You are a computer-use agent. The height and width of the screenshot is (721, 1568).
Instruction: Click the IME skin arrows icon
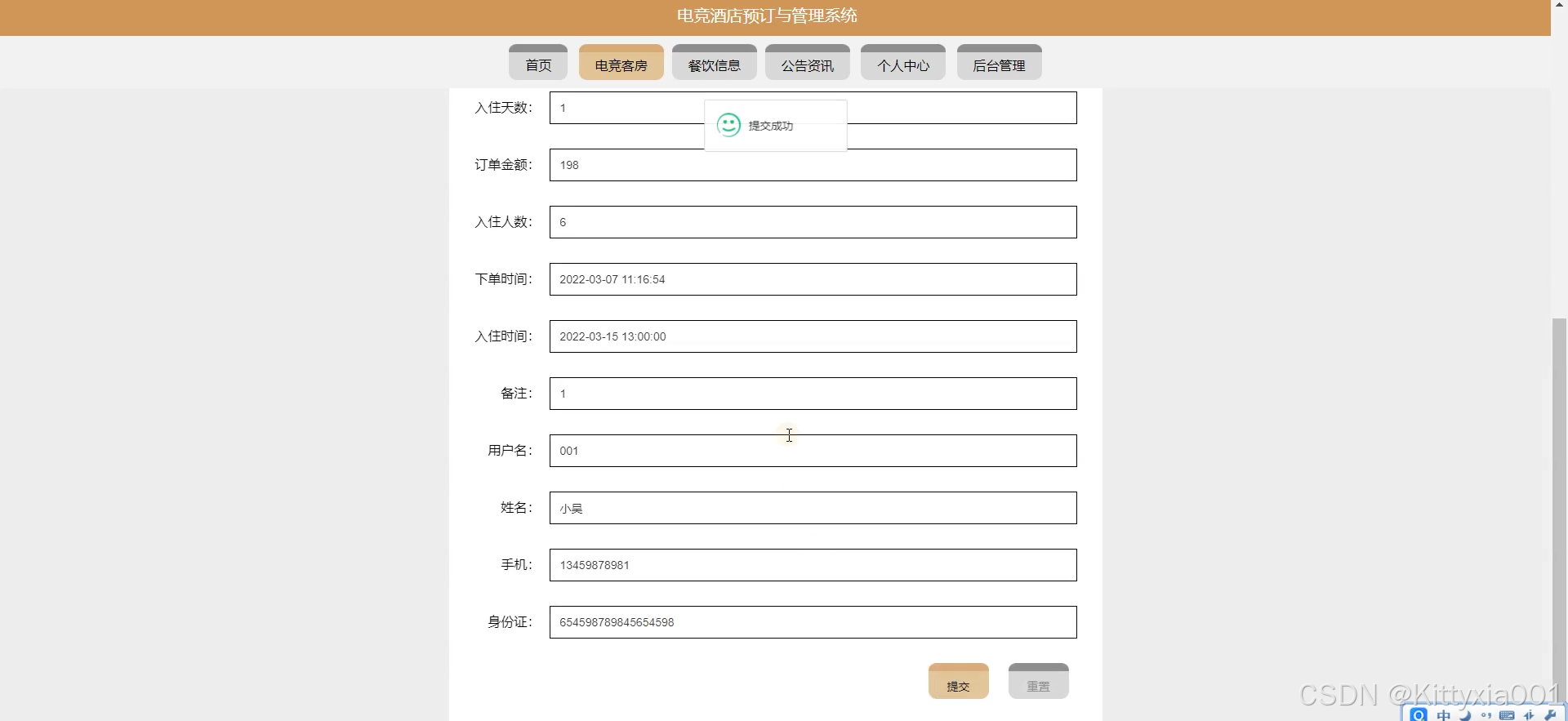click(x=1529, y=715)
